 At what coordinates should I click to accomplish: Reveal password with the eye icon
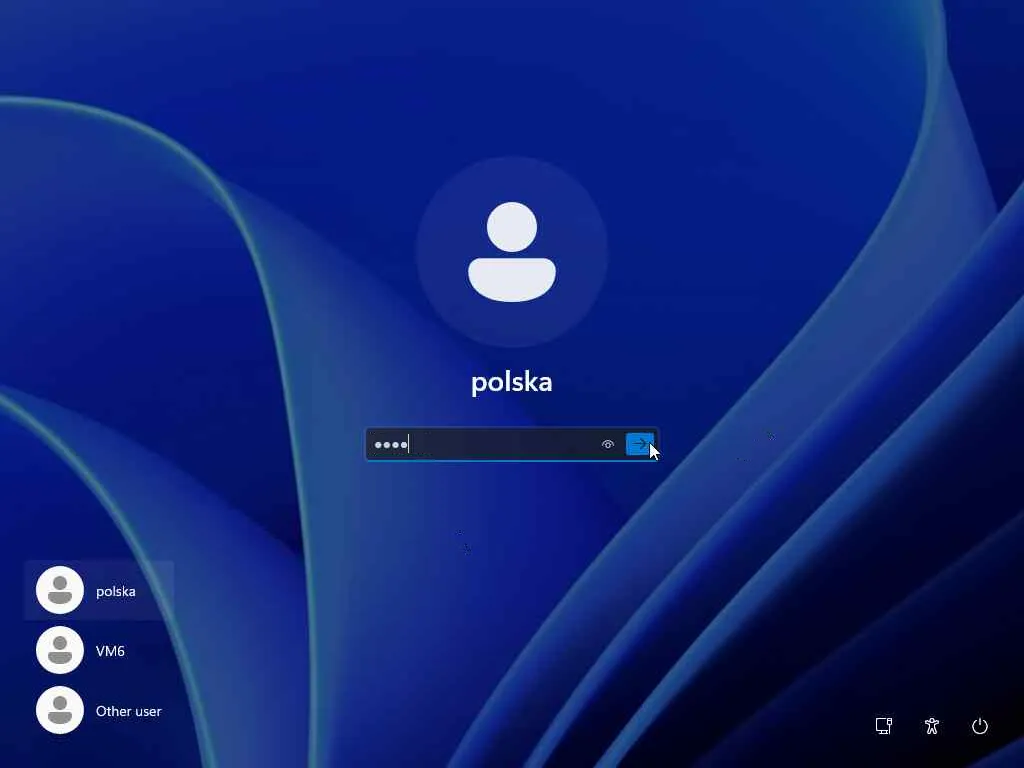(607, 445)
